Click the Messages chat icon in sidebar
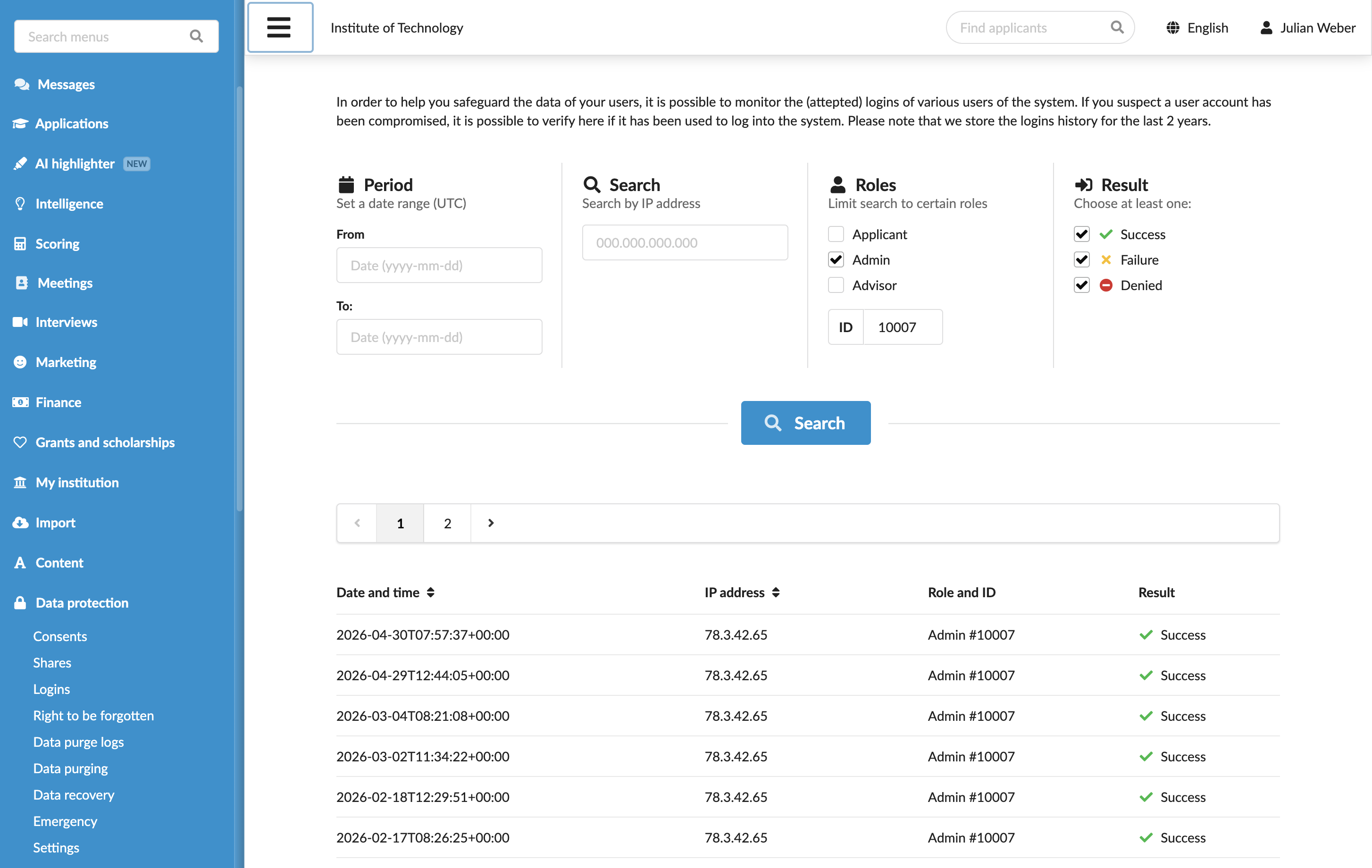Image resolution: width=1372 pixels, height=868 pixels. click(x=22, y=84)
